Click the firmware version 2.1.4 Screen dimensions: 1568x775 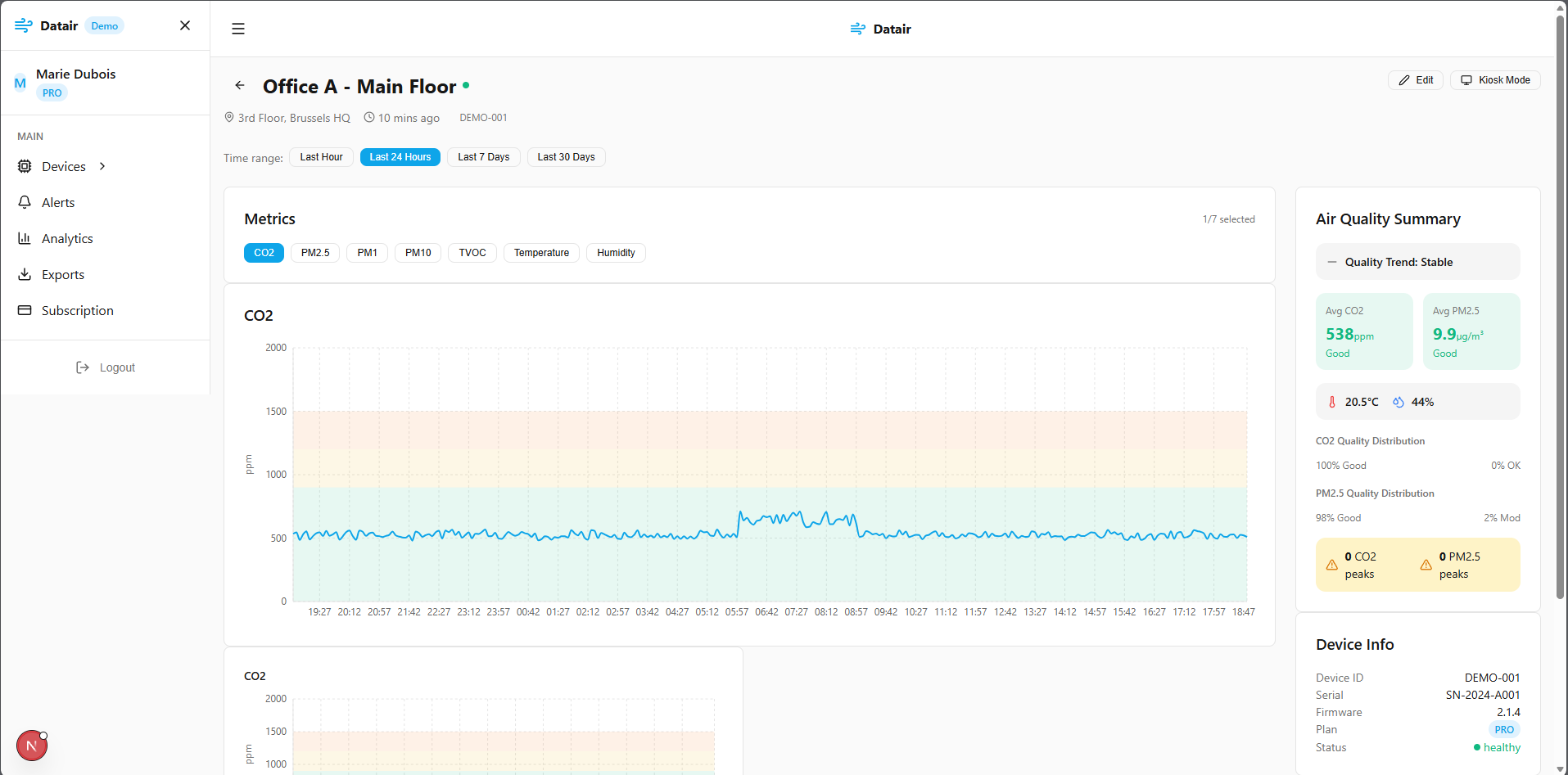click(x=1508, y=712)
